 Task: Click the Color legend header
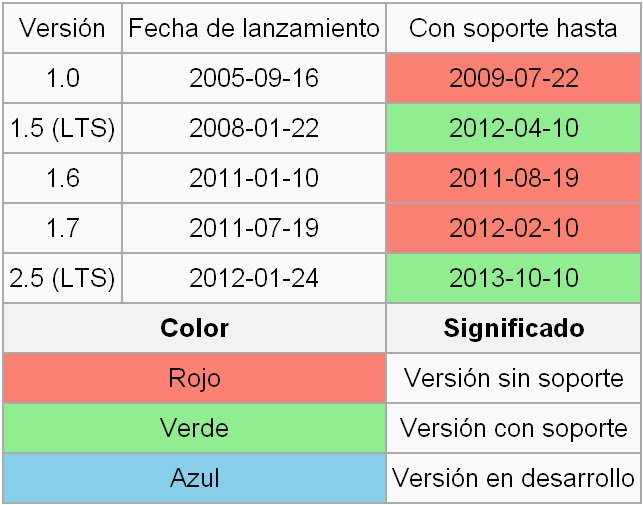194,328
